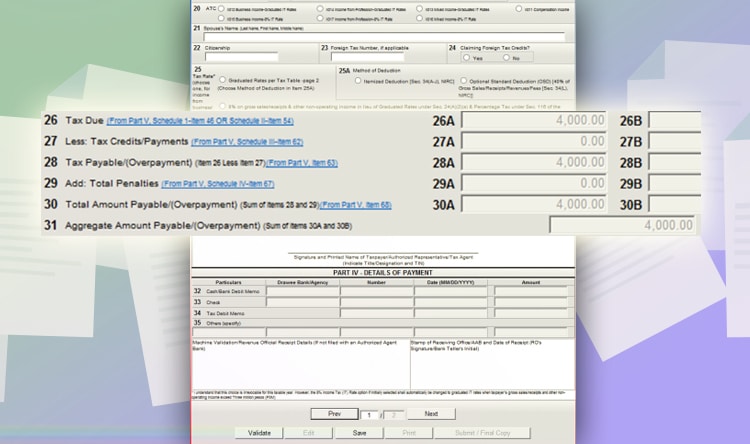Select Yes for Claiming Foreign Tax Credits

tap(464, 58)
